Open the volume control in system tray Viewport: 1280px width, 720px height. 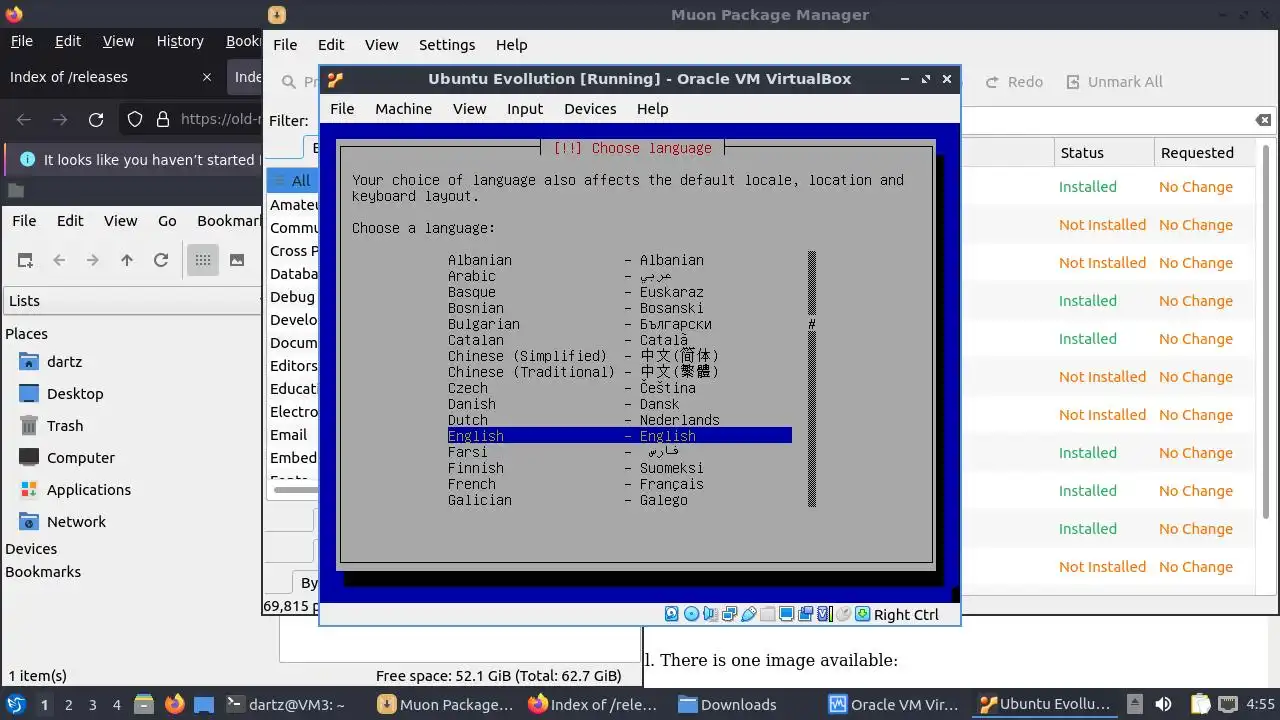coord(1163,704)
